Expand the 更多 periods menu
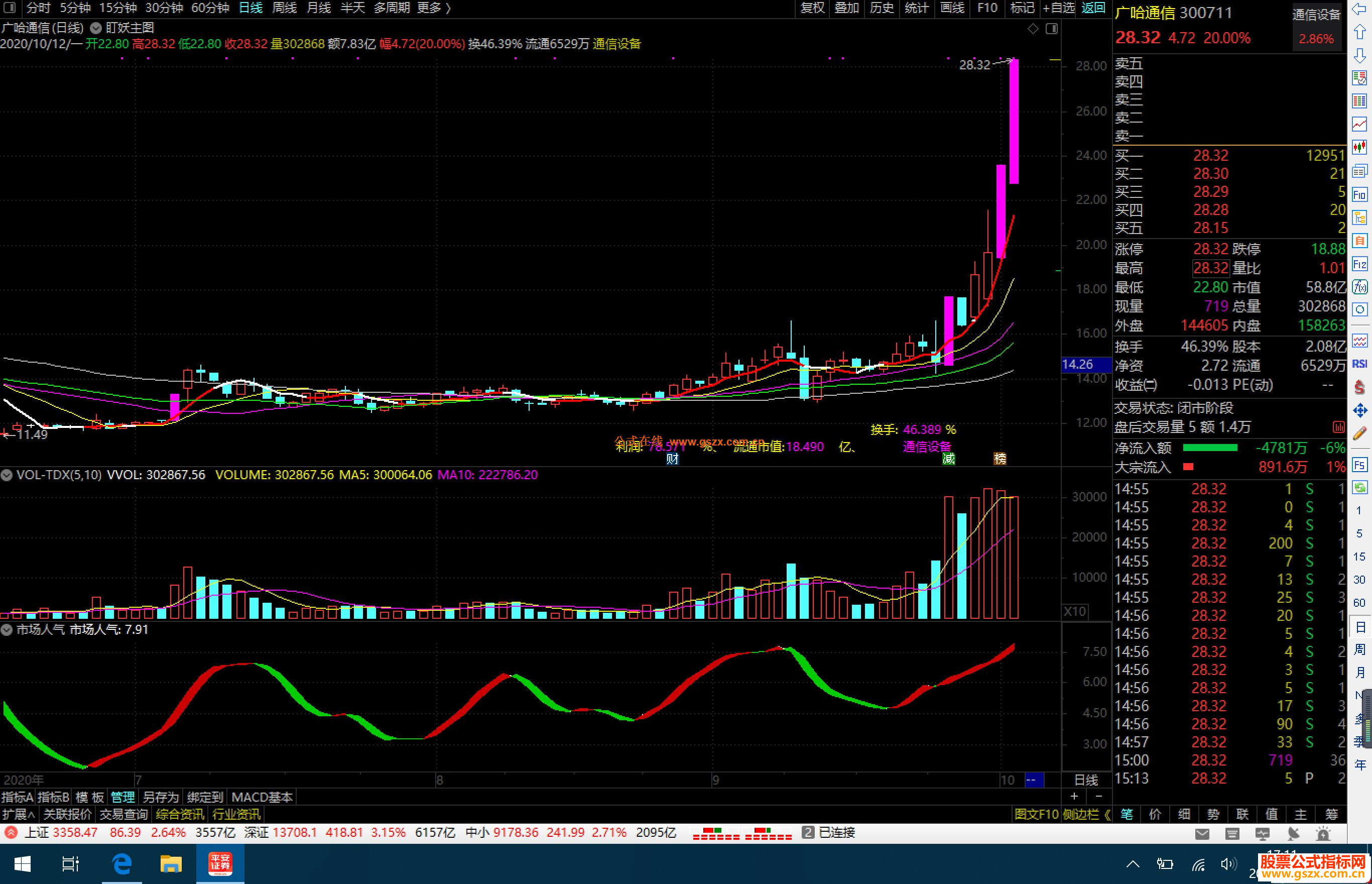Image resolution: width=1372 pixels, height=884 pixels. [434, 8]
